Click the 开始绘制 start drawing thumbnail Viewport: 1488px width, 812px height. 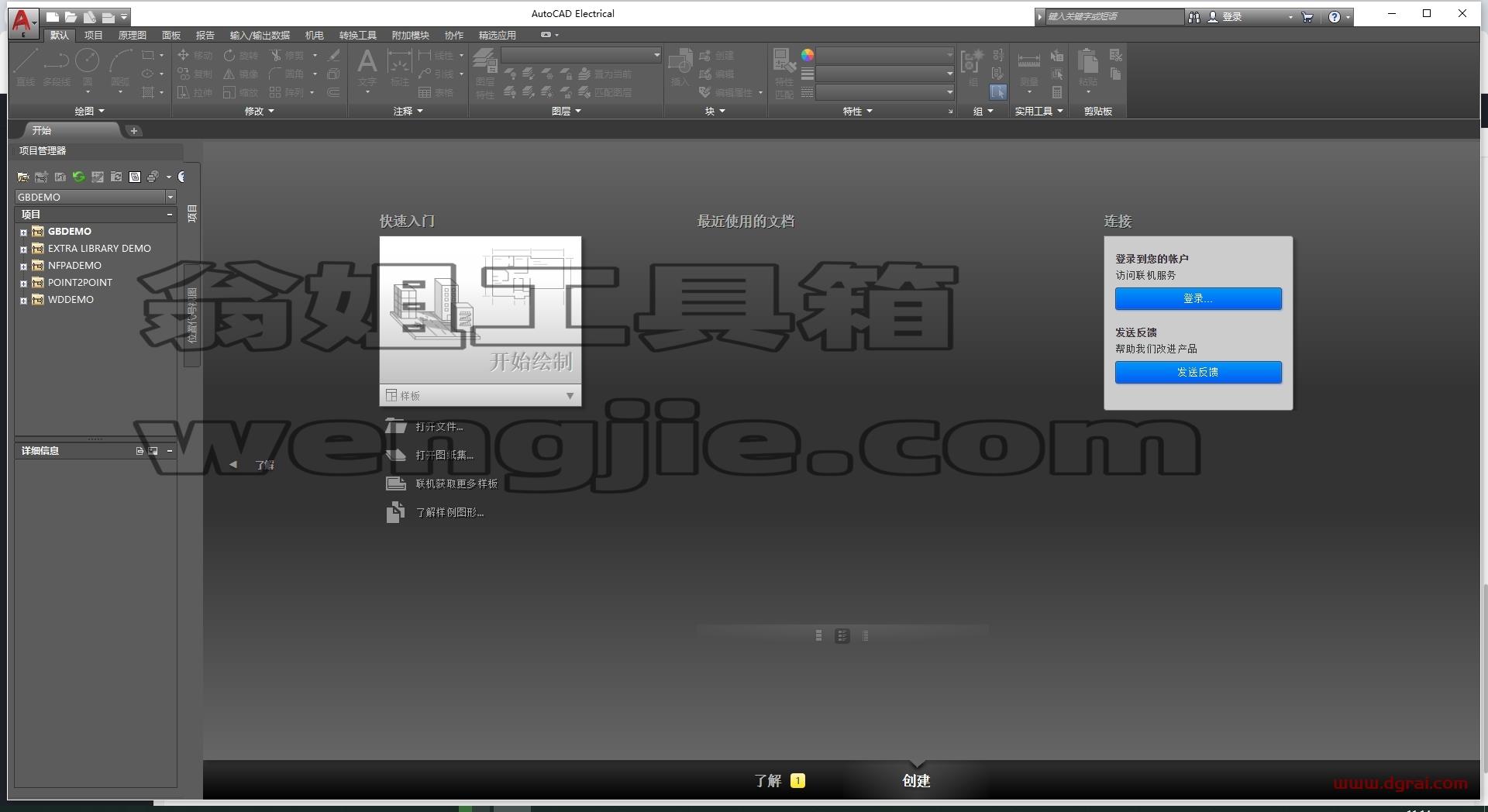point(480,310)
